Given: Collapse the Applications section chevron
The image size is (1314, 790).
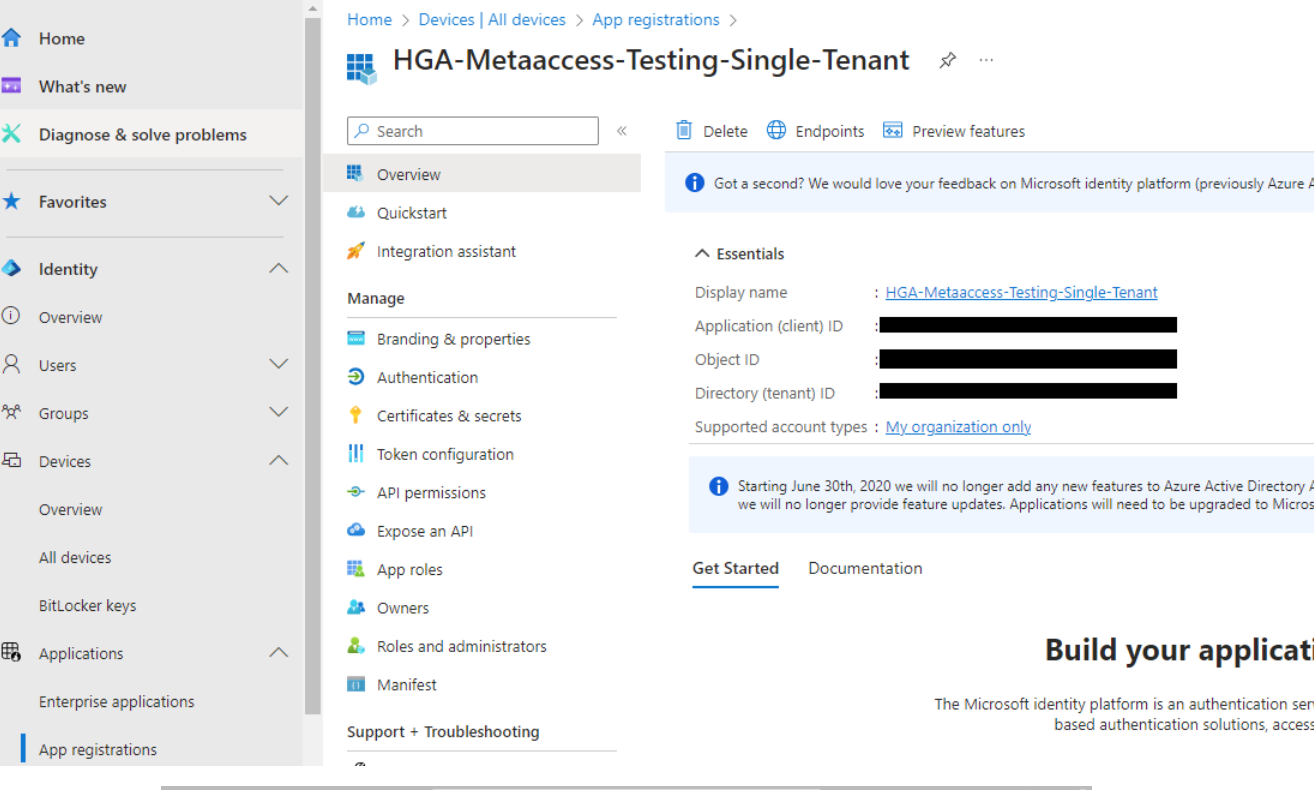Looking at the screenshot, I should pyautogui.click(x=279, y=652).
